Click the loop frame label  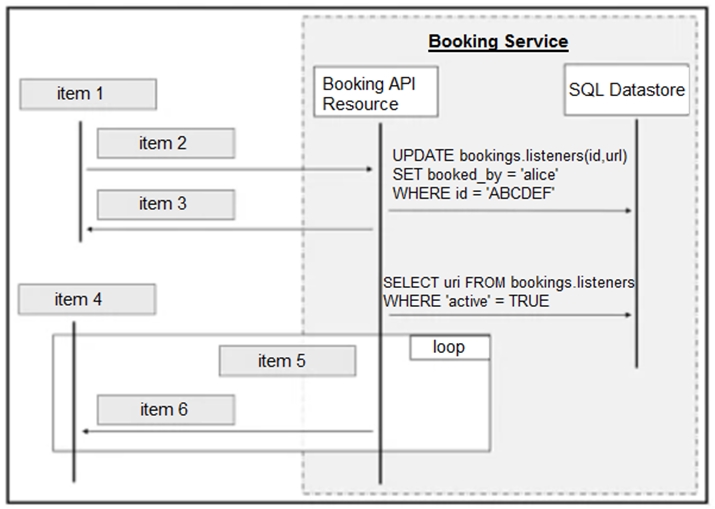[449, 347]
